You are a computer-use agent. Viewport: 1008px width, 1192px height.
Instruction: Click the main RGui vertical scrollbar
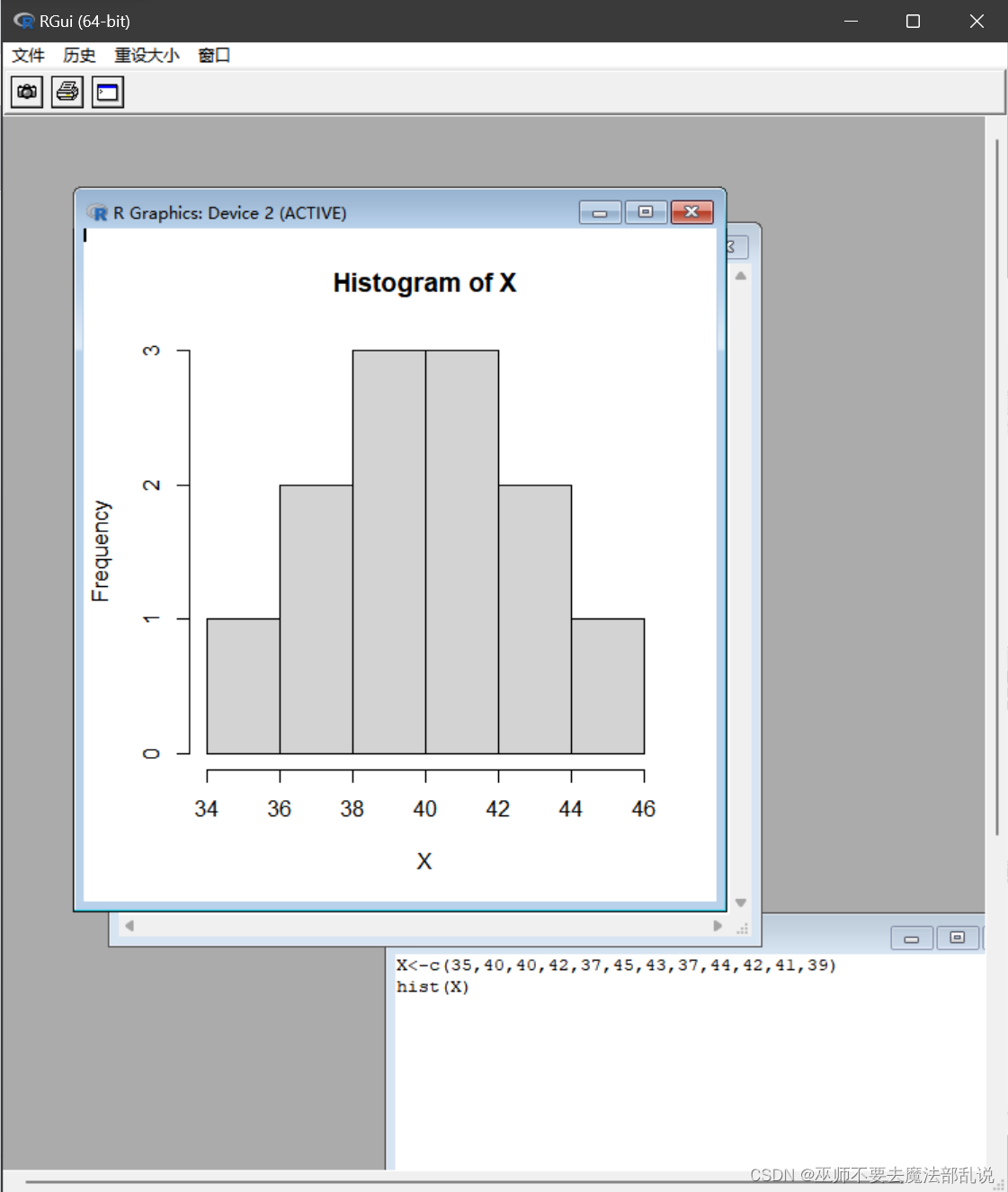point(997,487)
